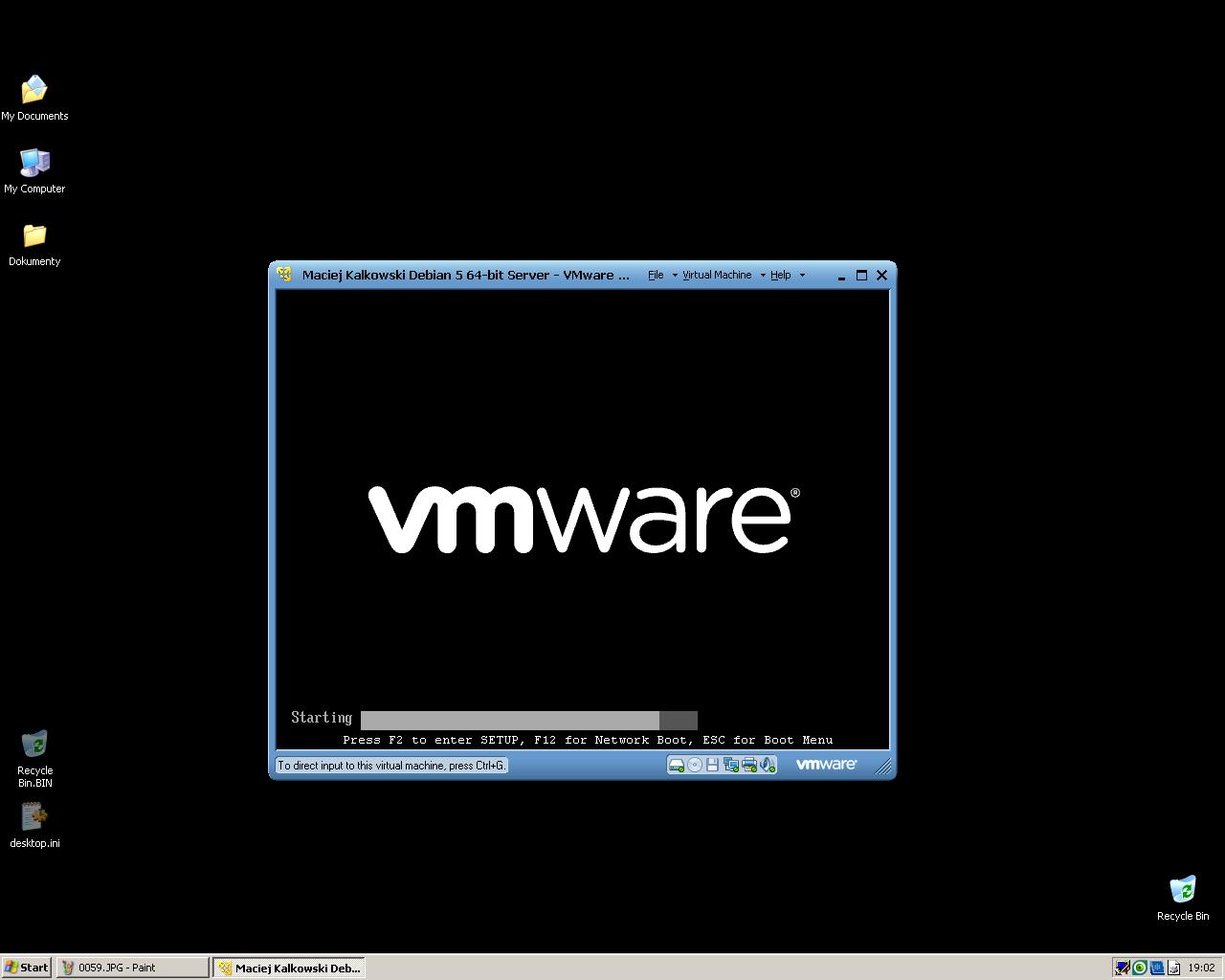1225x980 pixels.
Task: Click the VMware window title text
Action: coord(466,275)
